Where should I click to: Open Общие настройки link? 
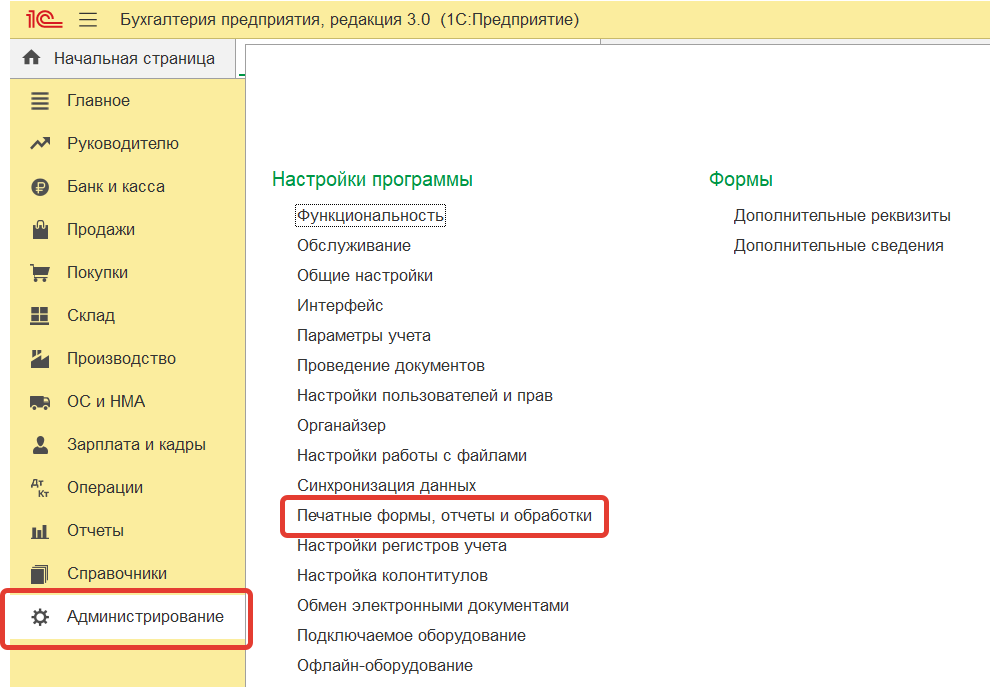365,276
